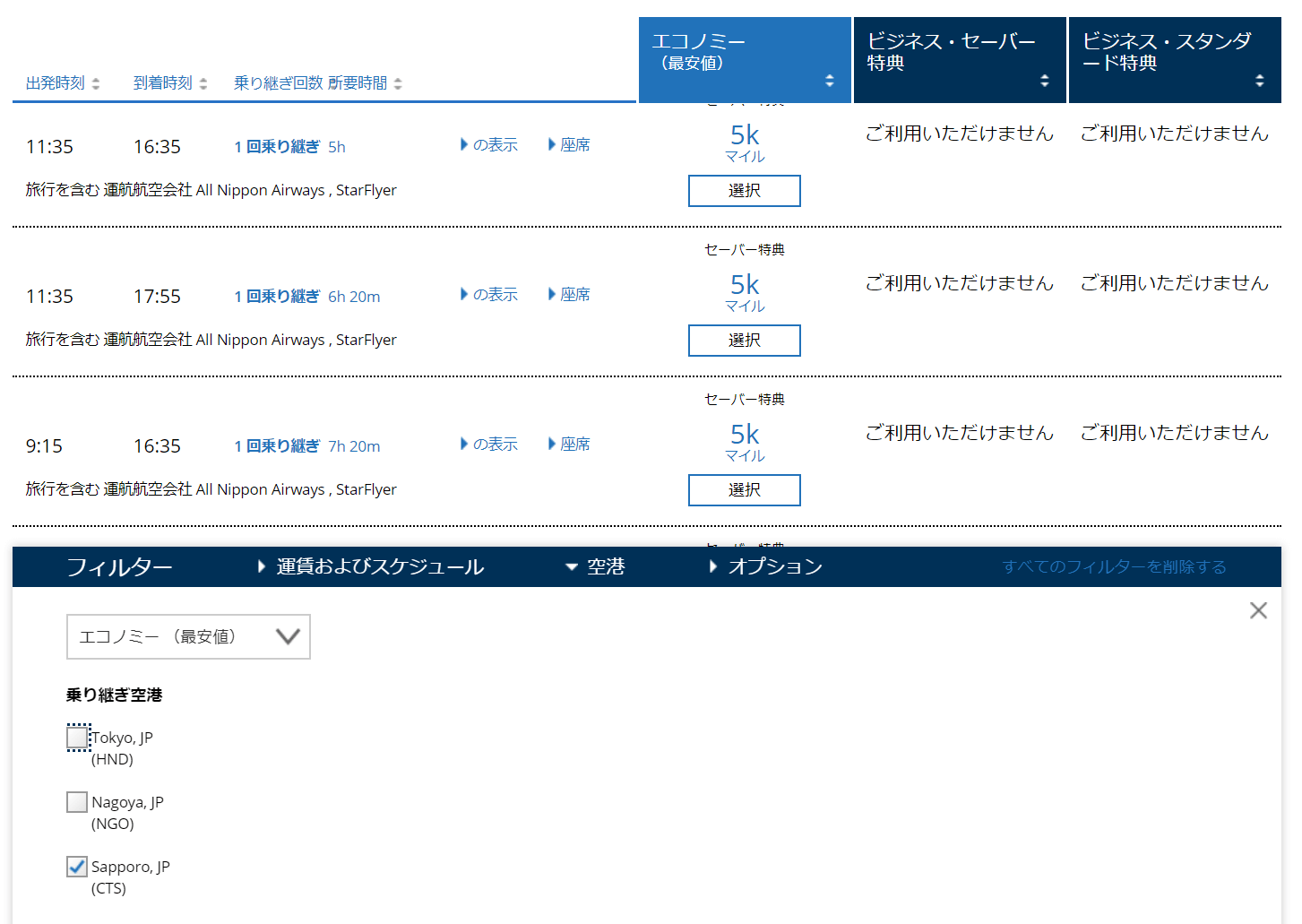Show seats (座席) for 5h flight

coord(569,145)
